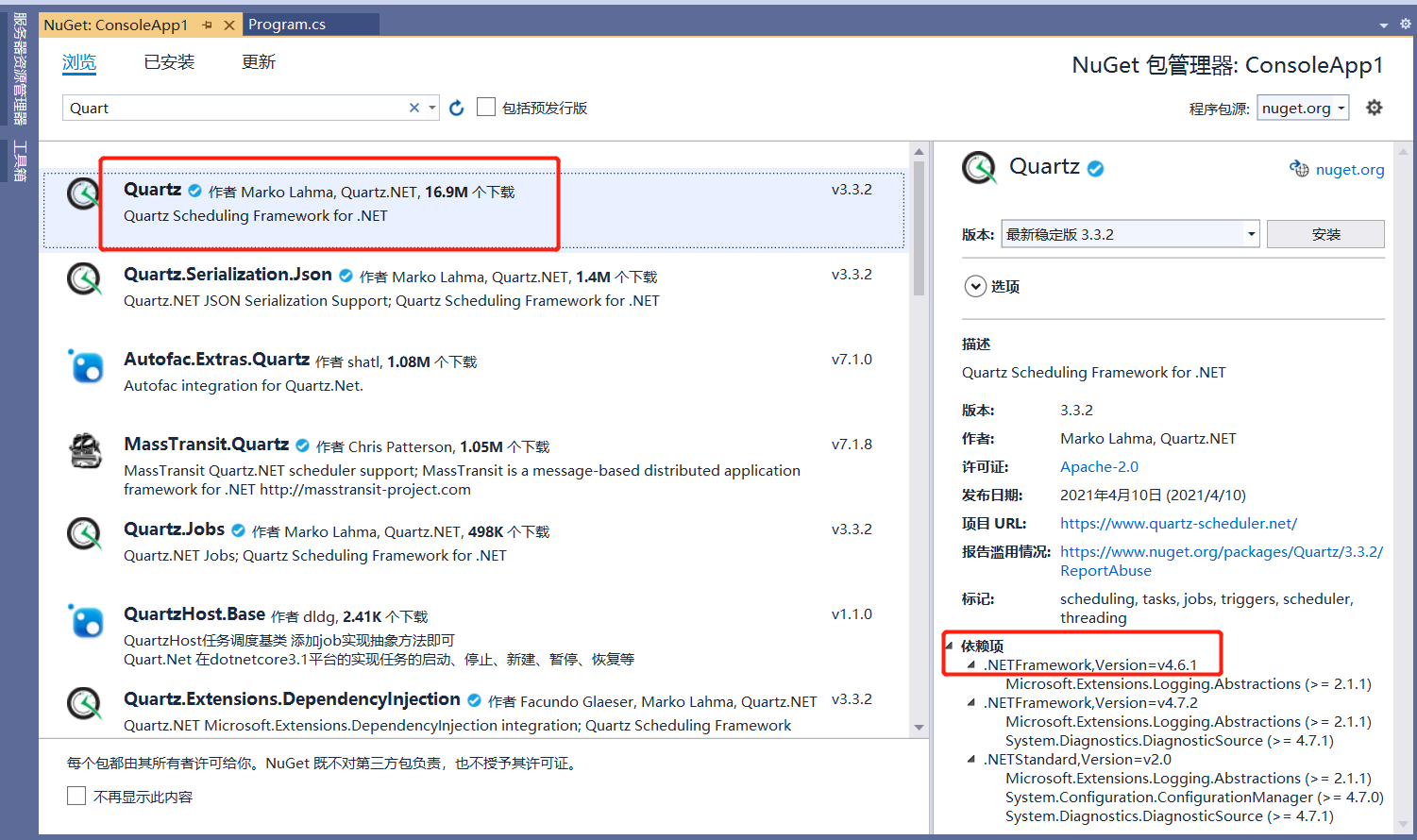This screenshot has width=1417, height=840.
Task: Click System.Configuration.ConfigurationManager dependency entry
Action: [x=1194, y=797]
